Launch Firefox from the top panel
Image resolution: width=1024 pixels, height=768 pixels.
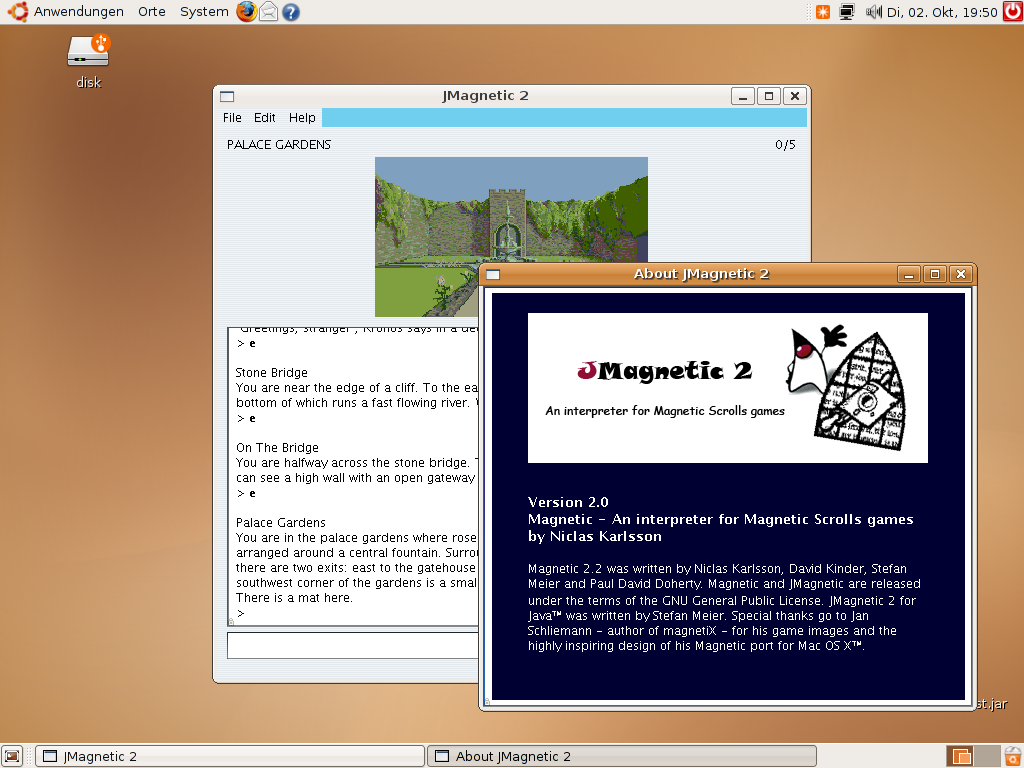click(246, 12)
